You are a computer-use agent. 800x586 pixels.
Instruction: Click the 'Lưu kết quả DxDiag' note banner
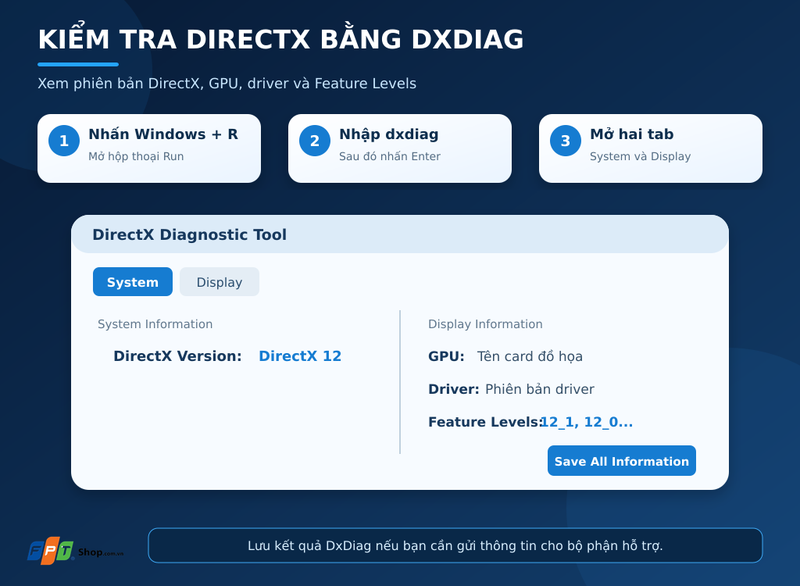tap(455, 545)
